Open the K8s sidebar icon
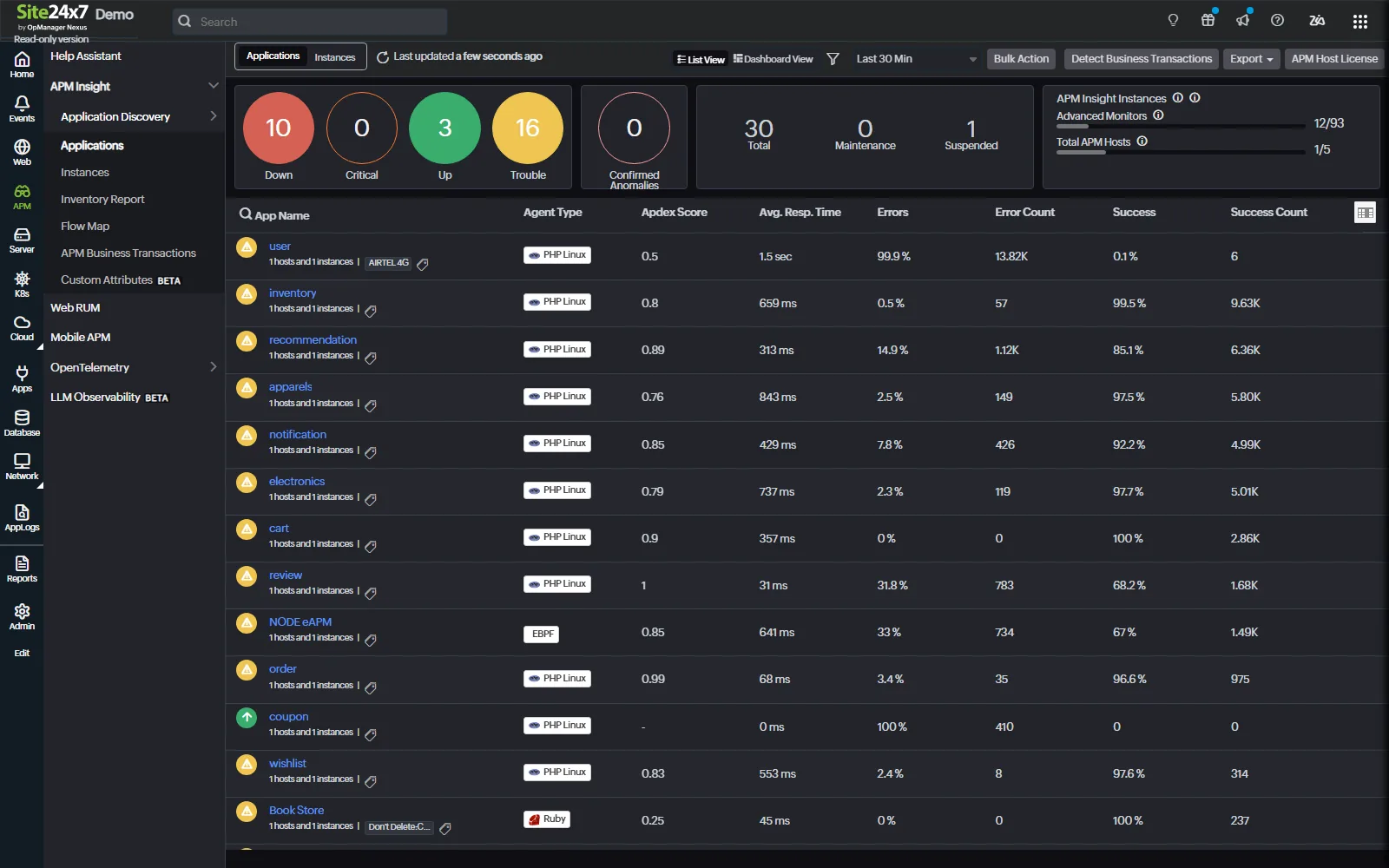 coord(22,284)
